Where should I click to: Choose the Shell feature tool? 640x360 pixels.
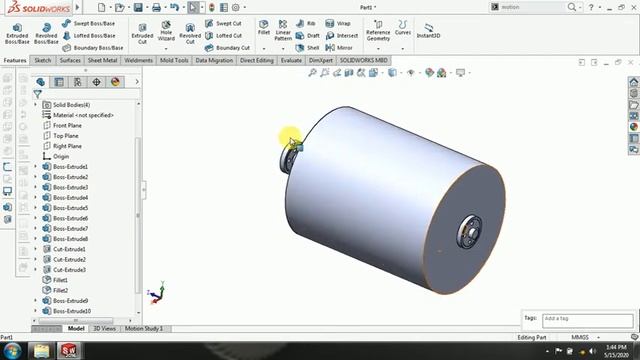coord(307,48)
